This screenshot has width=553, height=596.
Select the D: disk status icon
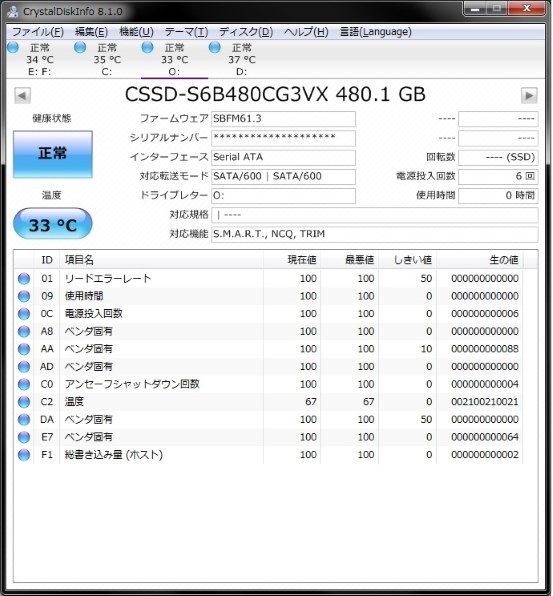point(215,48)
